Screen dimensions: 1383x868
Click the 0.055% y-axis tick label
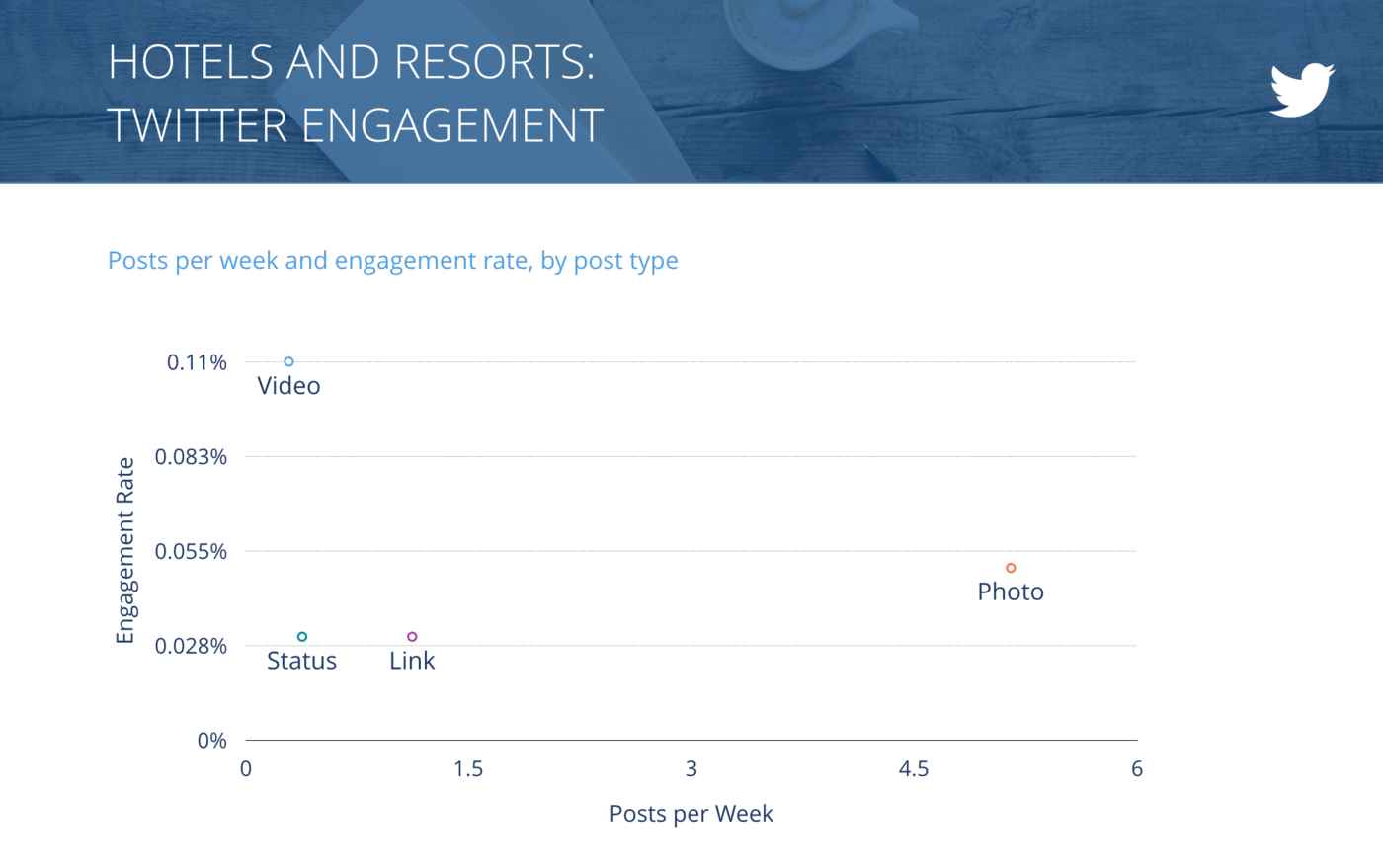(191, 551)
